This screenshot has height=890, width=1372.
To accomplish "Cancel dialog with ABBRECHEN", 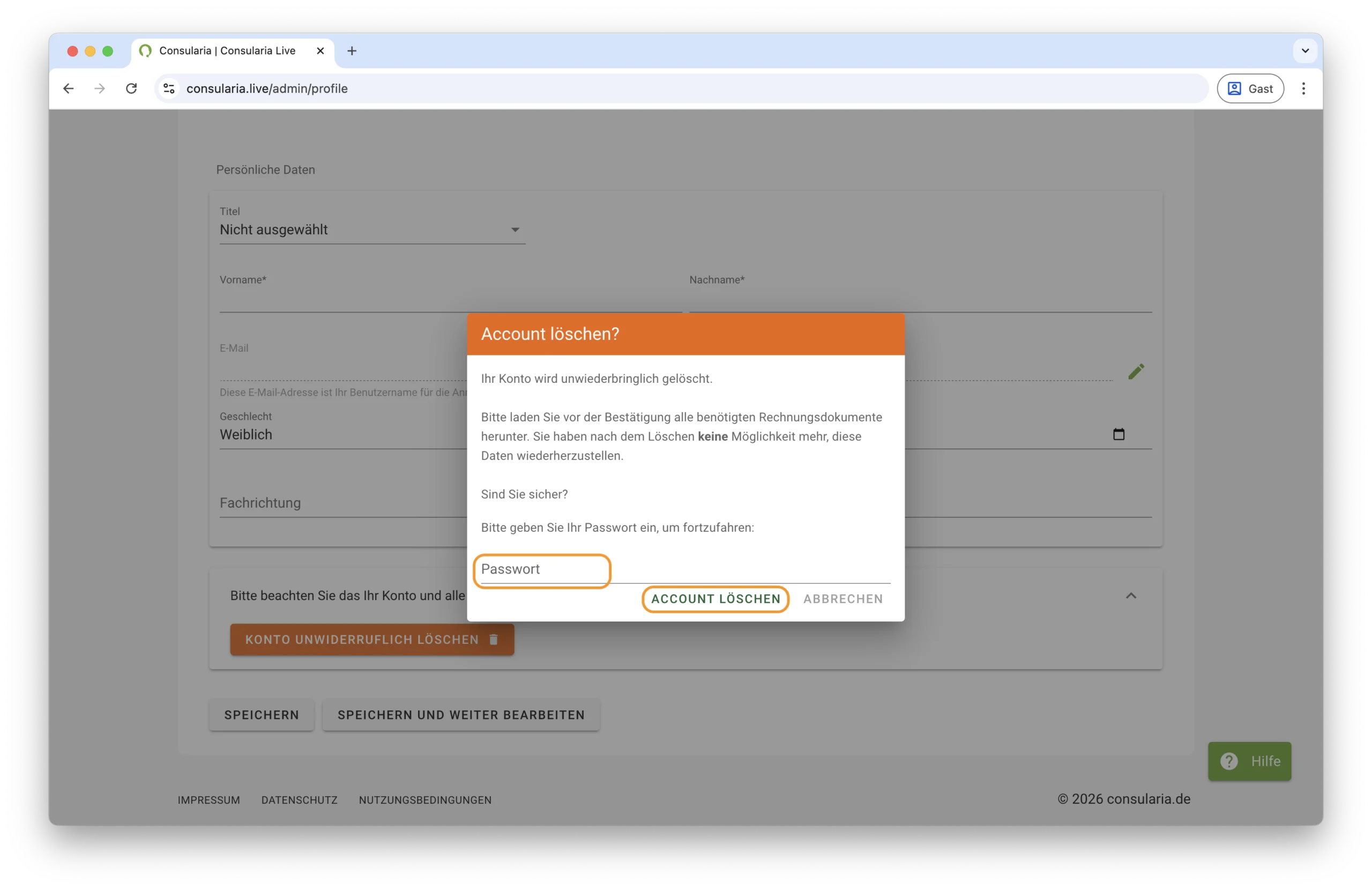I will click(x=843, y=599).
